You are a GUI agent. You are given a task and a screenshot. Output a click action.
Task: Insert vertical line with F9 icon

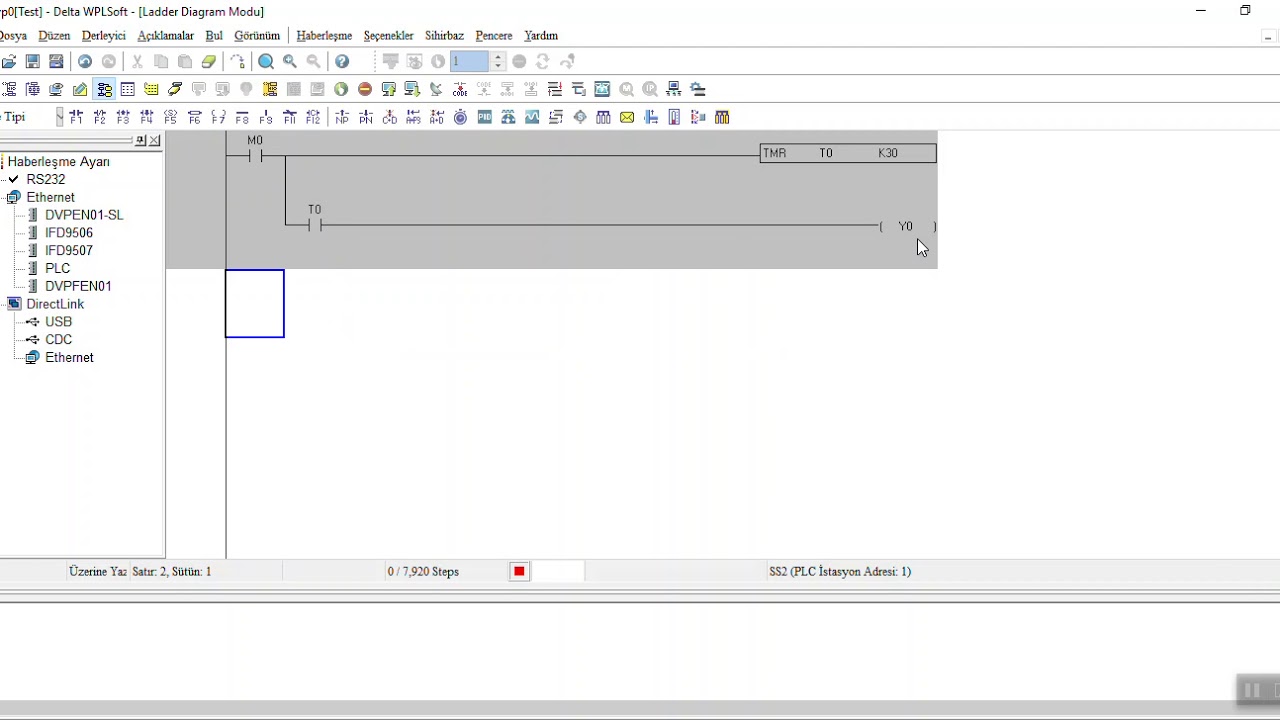(x=266, y=117)
